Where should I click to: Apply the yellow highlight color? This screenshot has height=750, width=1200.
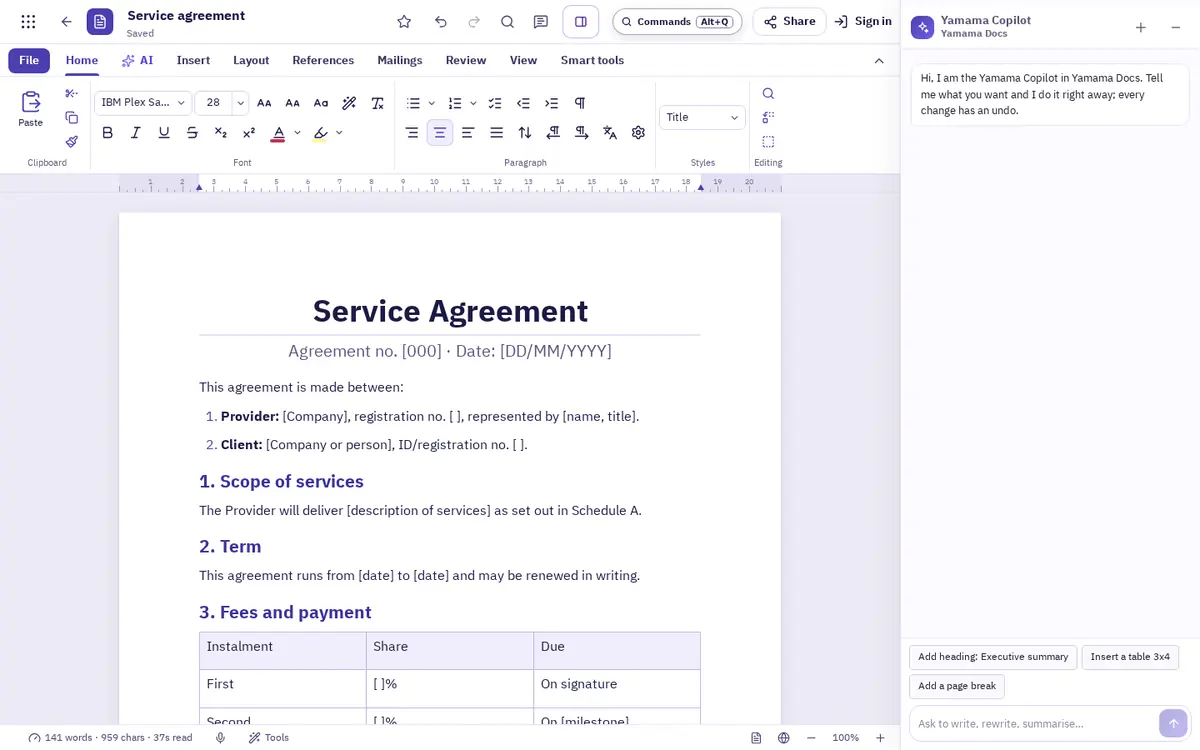tap(320, 132)
